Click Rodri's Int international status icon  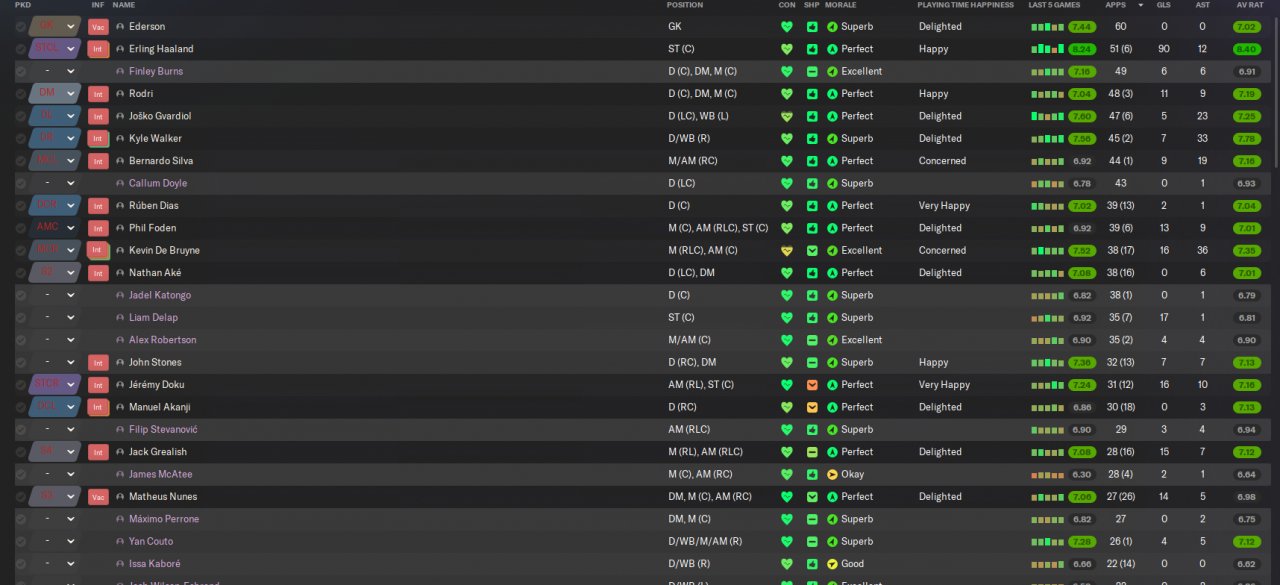click(98, 94)
